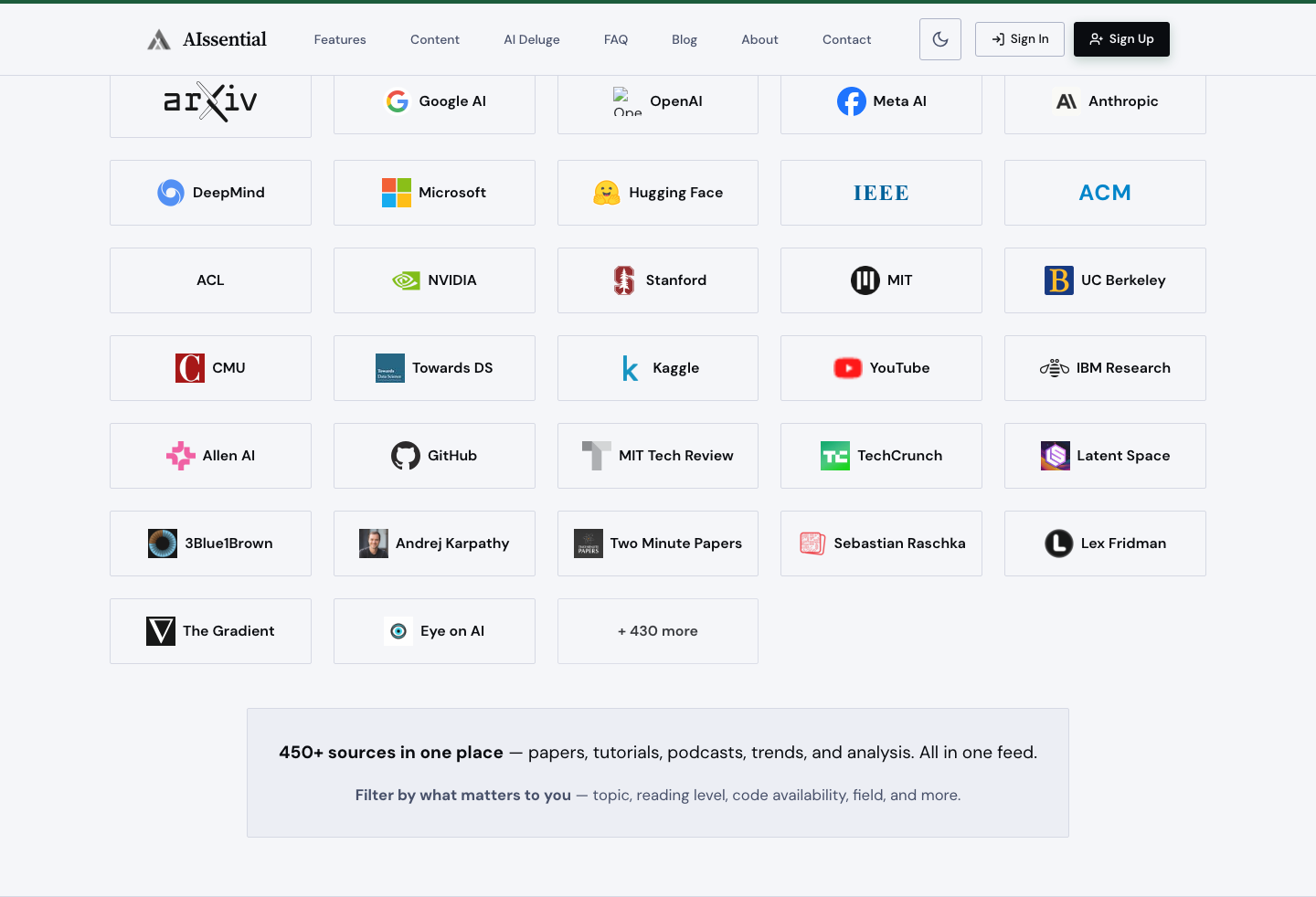Image resolution: width=1316 pixels, height=897 pixels.
Task: Click the AIssential brand name text
Action: pyautogui.click(x=225, y=39)
